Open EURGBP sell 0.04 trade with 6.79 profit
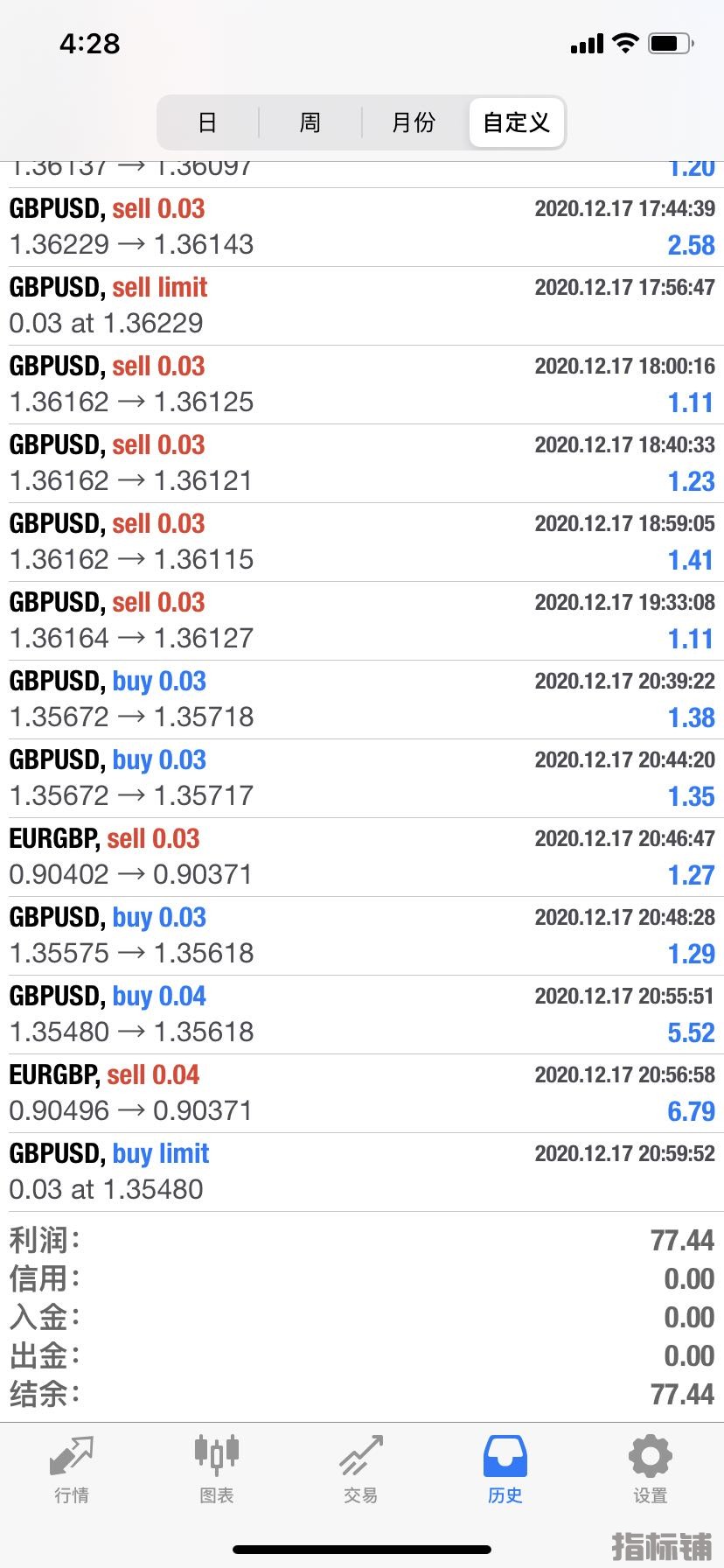Image resolution: width=724 pixels, height=1568 pixels. click(x=362, y=1093)
